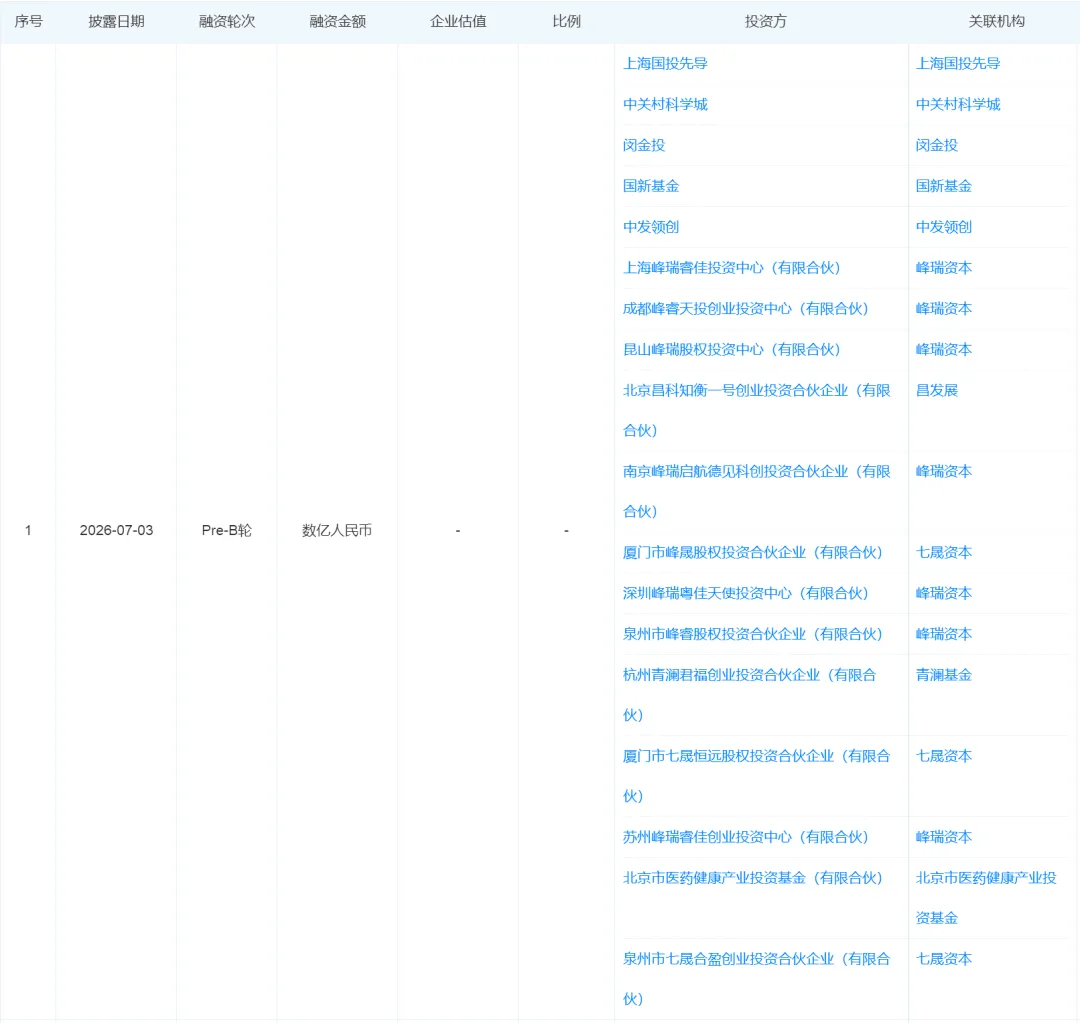Open 七晟资本 beside 厦门市峰晟股权投资合伙企业
This screenshot has height=1023, width=1080.
click(944, 552)
